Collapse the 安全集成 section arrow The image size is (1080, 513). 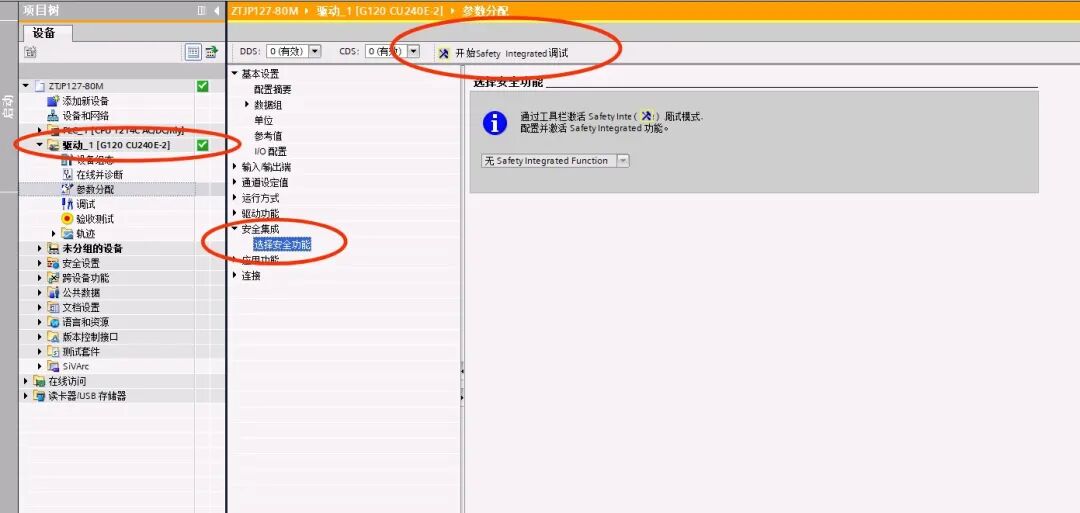(234, 229)
